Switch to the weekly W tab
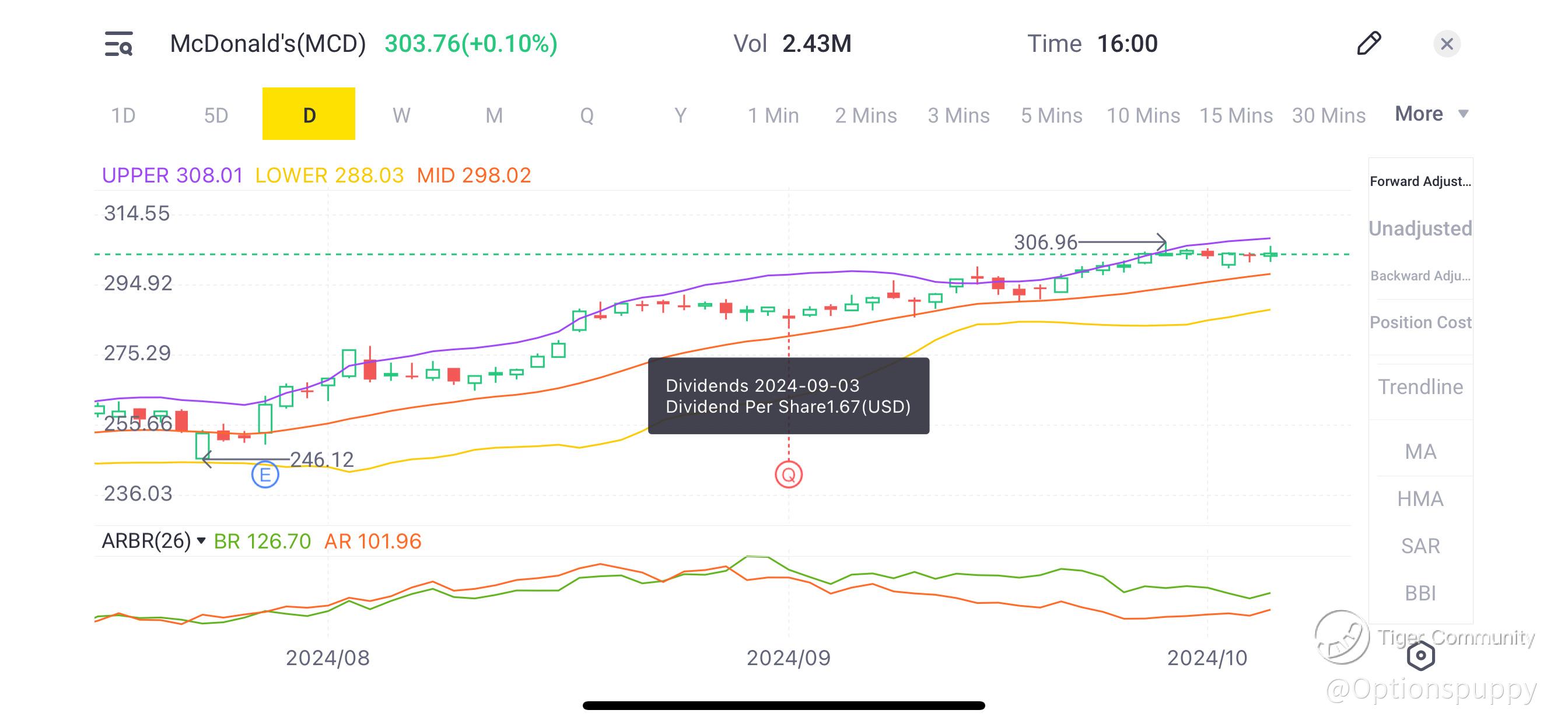1568x724 pixels. coord(401,115)
